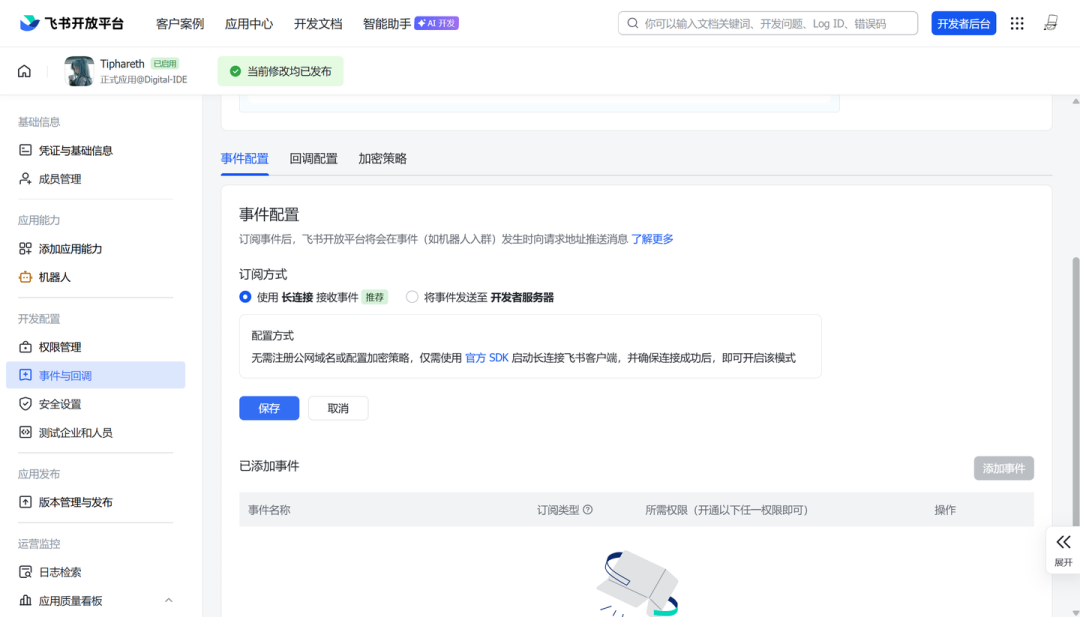Switch to the 加密策略 tab
Image resolution: width=1080 pixels, height=617 pixels.
[382, 159]
